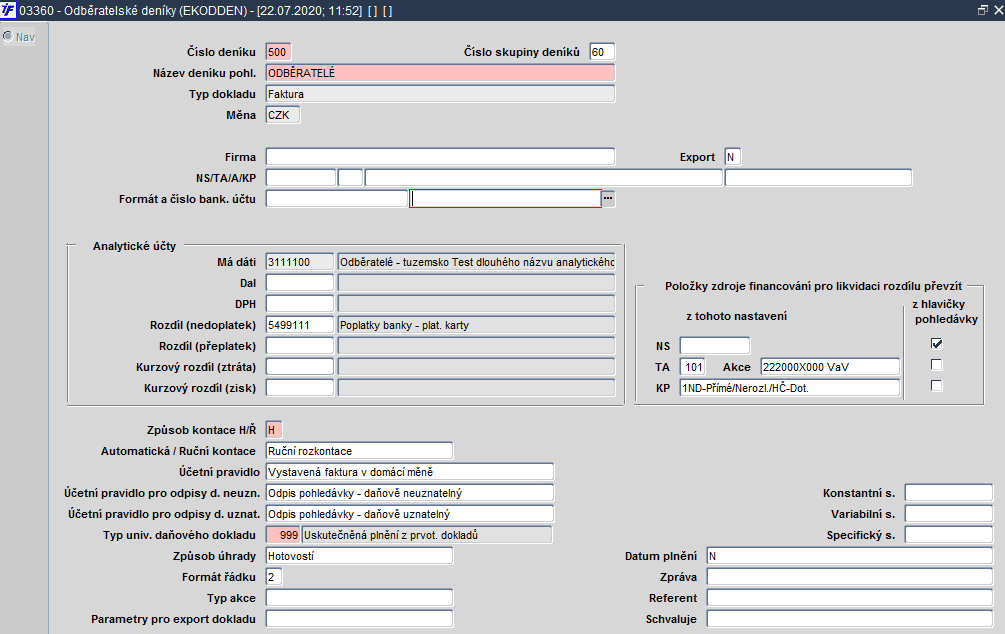The height and width of the screenshot is (634, 1005).
Task: Click the Má dáti account number field
Action: (x=299, y=262)
